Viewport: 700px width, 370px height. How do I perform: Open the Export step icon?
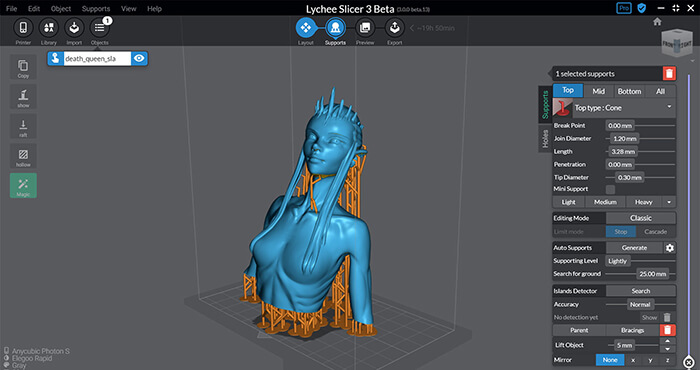[x=395, y=28]
